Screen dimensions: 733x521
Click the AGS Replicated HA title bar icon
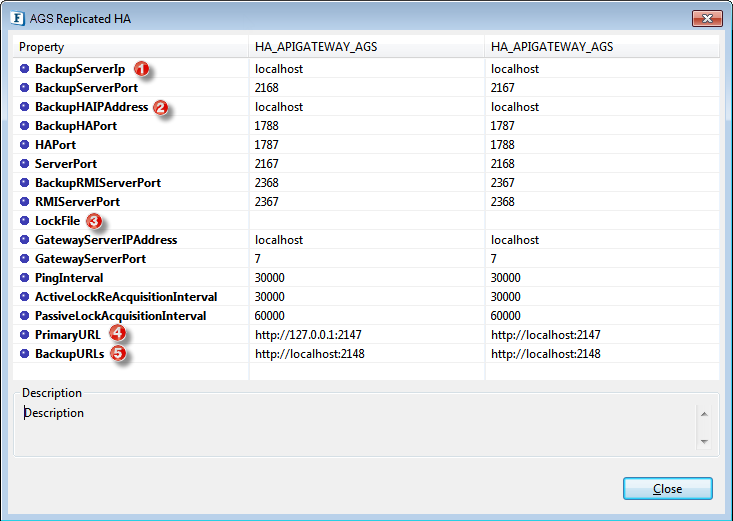click(x=17, y=18)
